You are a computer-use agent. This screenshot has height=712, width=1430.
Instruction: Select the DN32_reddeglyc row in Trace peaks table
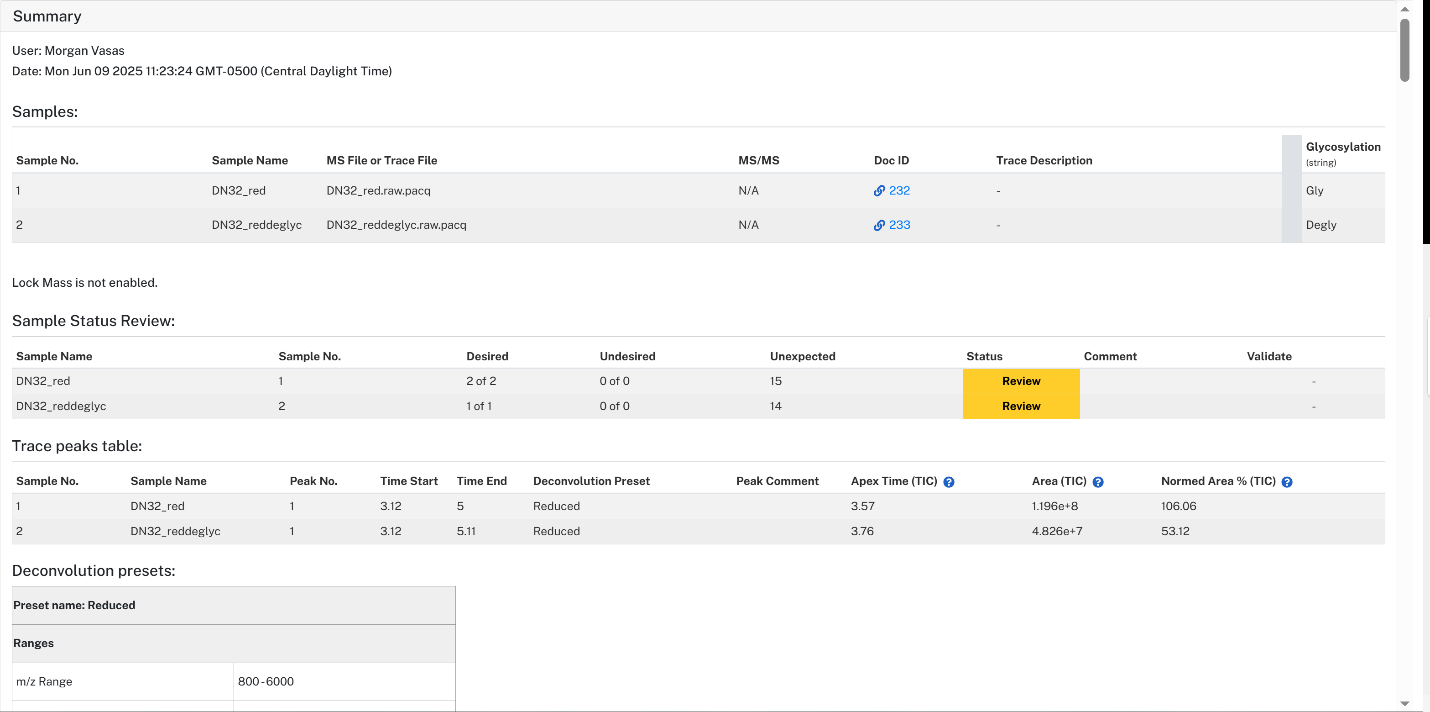pyautogui.click(x=698, y=531)
